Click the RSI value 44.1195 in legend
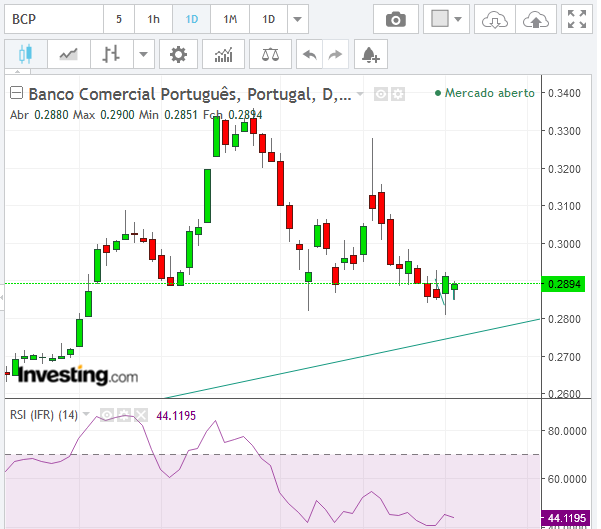Image resolution: width=601 pixels, height=529 pixels. click(176, 416)
